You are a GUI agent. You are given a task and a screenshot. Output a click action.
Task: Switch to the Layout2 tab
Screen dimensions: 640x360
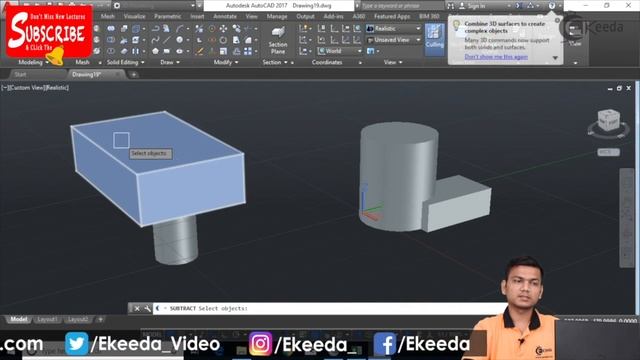click(78, 319)
